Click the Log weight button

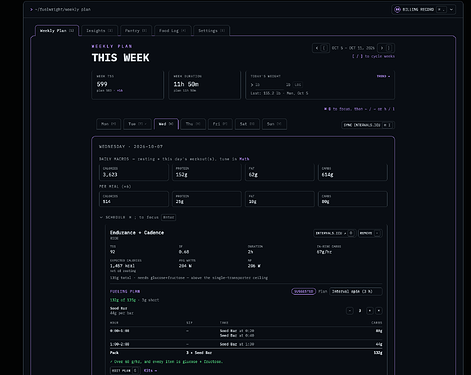pos(298,85)
